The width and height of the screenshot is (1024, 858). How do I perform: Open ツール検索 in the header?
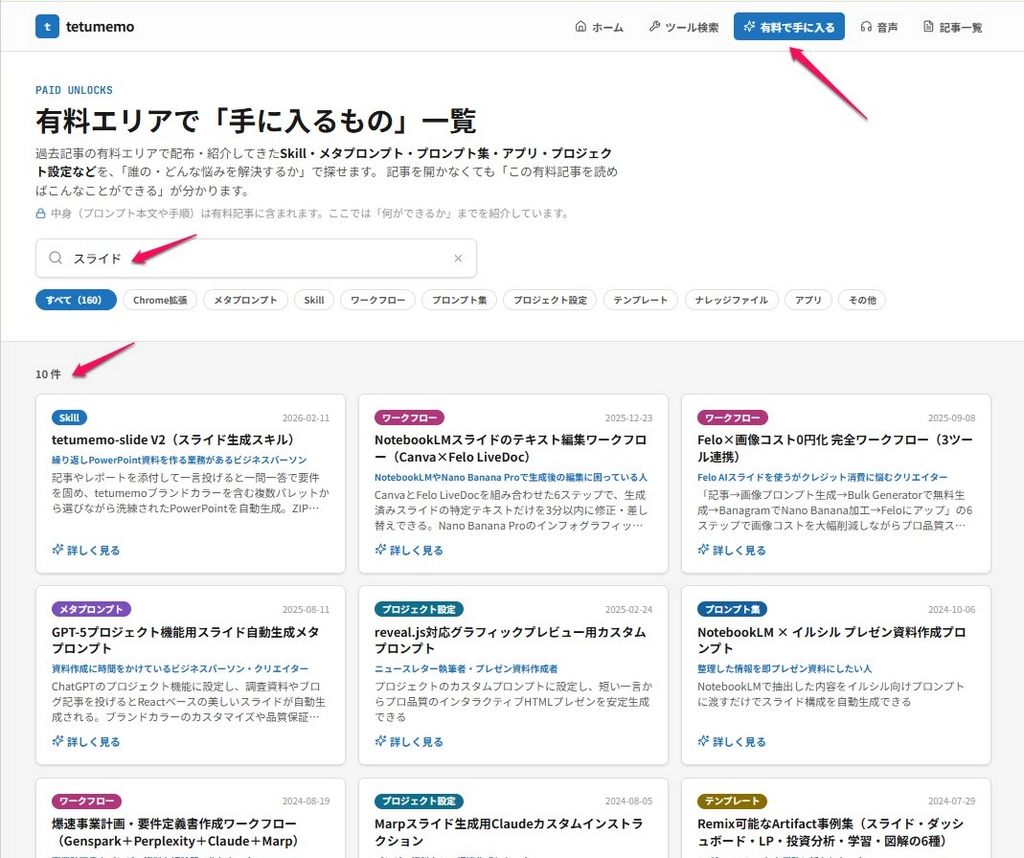[x=684, y=27]
